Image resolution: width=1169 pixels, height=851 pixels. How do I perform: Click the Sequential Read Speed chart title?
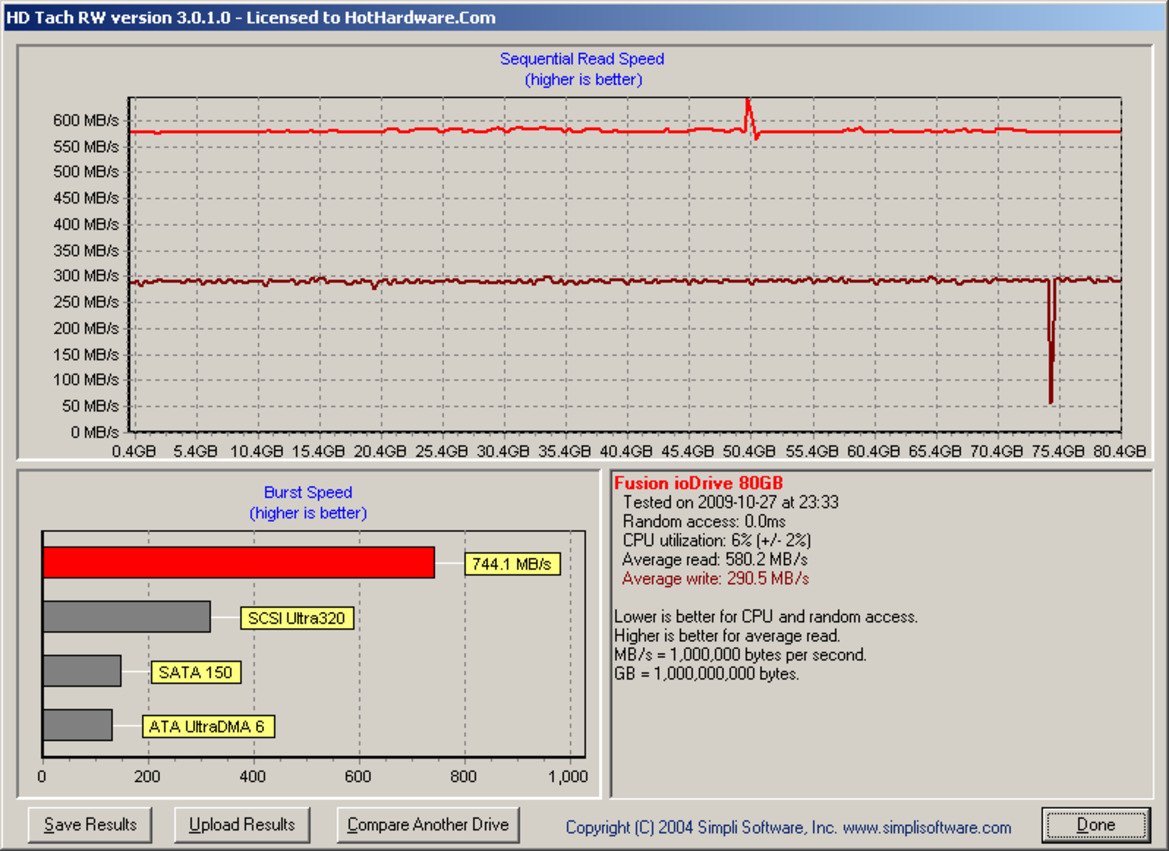(581, 58)
